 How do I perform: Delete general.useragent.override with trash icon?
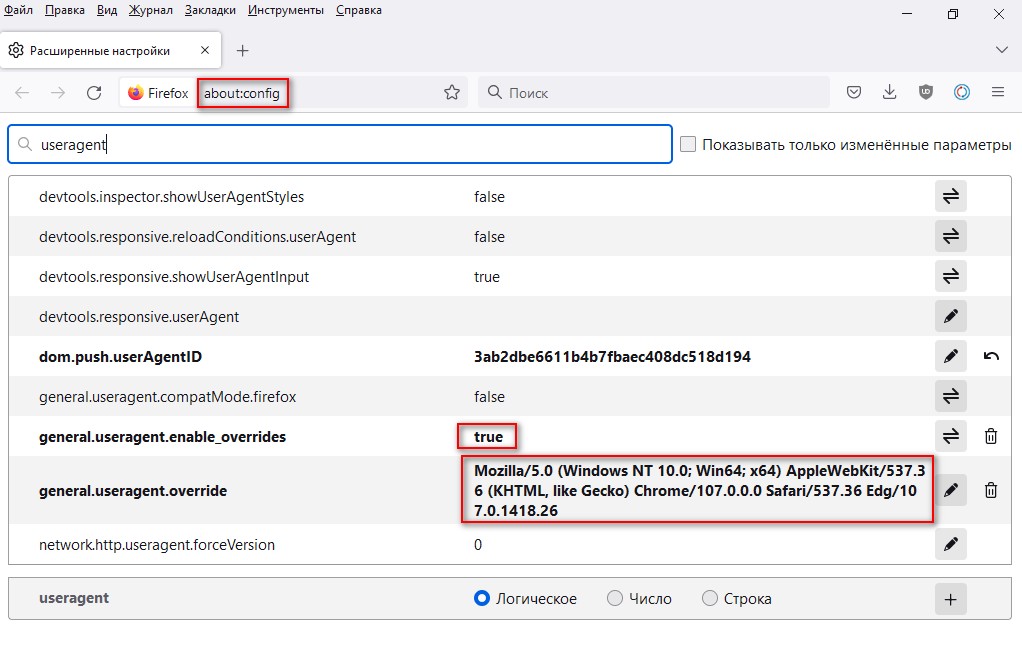pos(991,490)
